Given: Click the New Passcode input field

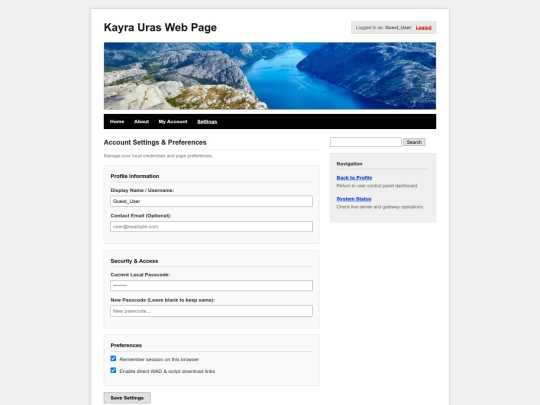Looking at the screenshot, I should pyautogui.click(x=211, y=311).
